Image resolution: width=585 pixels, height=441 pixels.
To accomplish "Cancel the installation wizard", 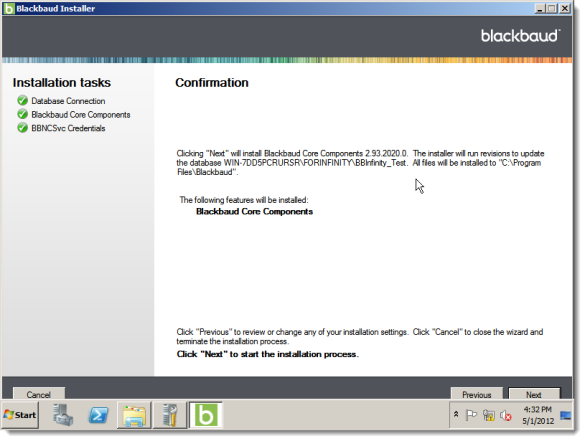I will (38, 394).
